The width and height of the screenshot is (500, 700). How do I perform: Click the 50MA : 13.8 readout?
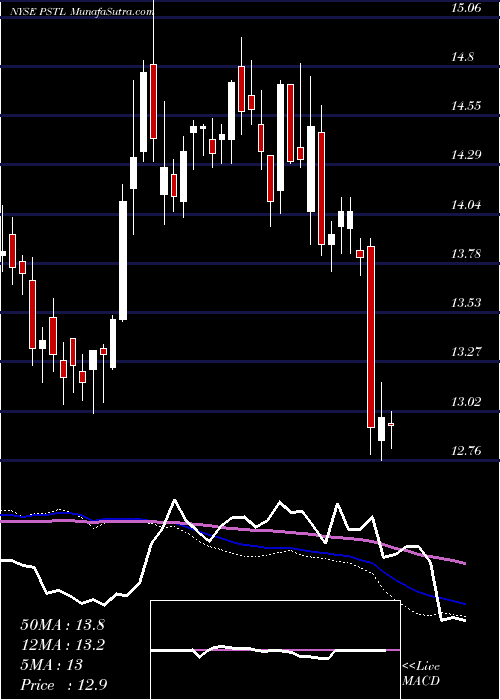(63, 625)
